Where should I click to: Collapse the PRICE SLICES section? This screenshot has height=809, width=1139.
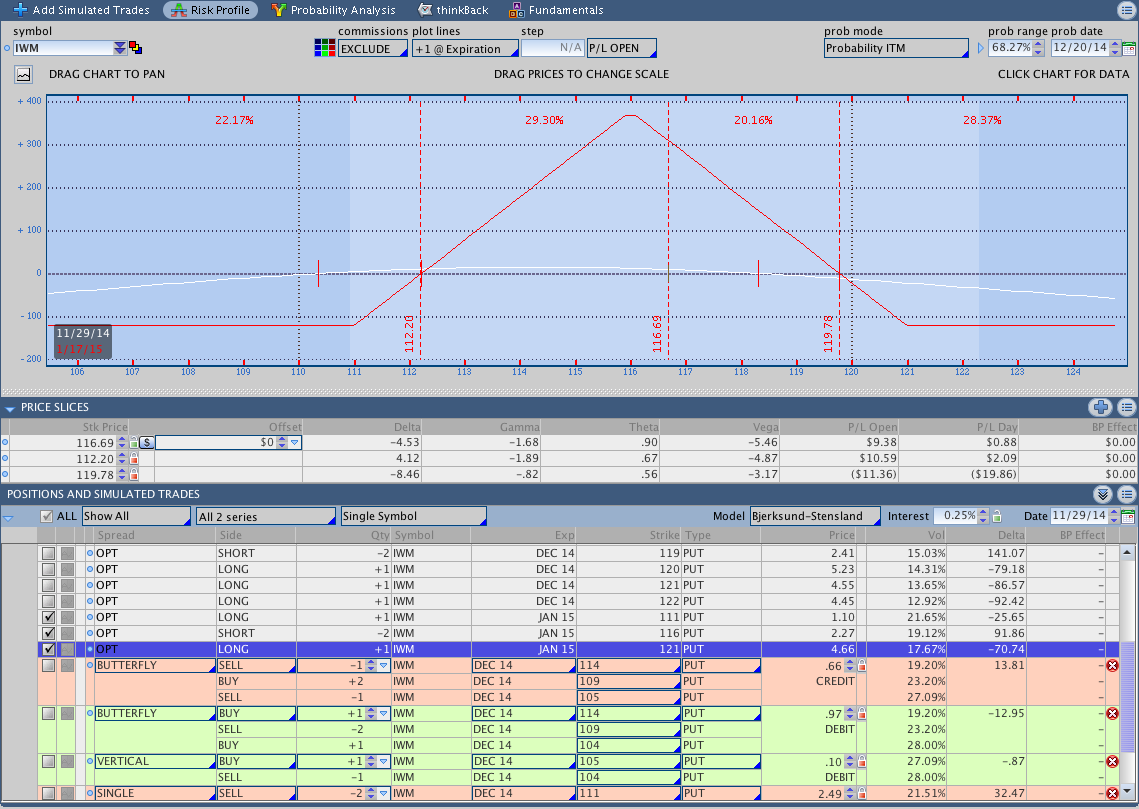[x=9, y=408]
